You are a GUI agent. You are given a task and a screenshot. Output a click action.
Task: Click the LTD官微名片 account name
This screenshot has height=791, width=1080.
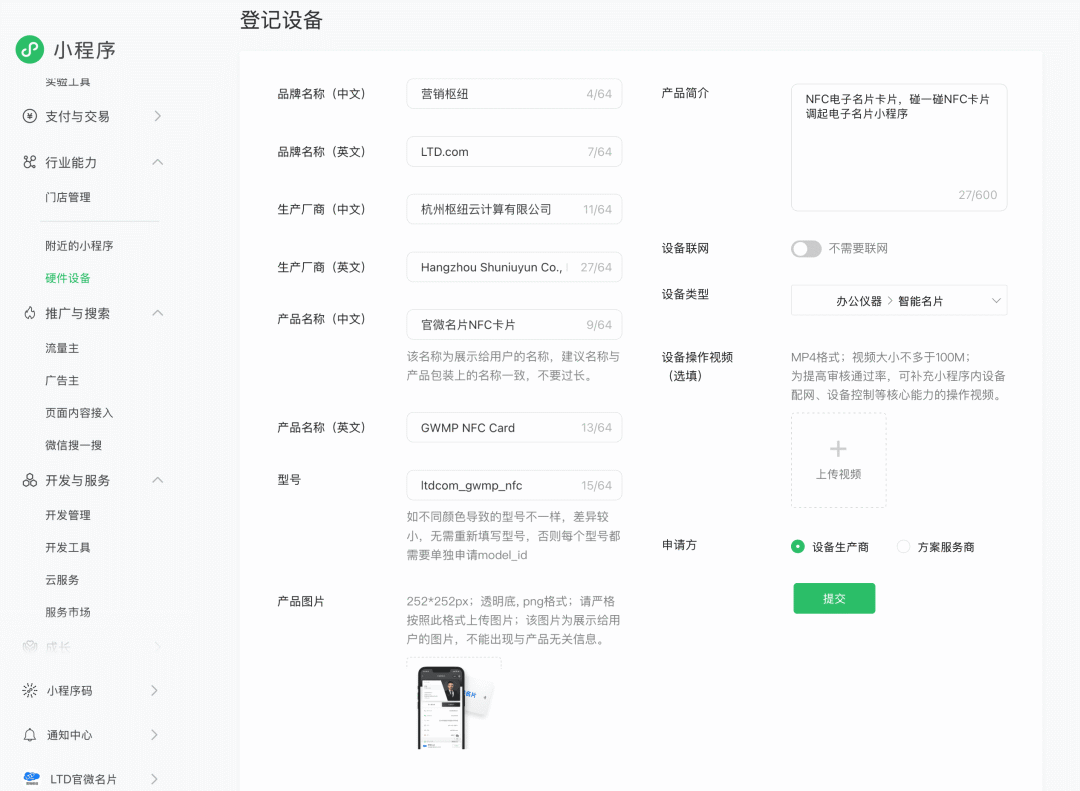point(83,779)
